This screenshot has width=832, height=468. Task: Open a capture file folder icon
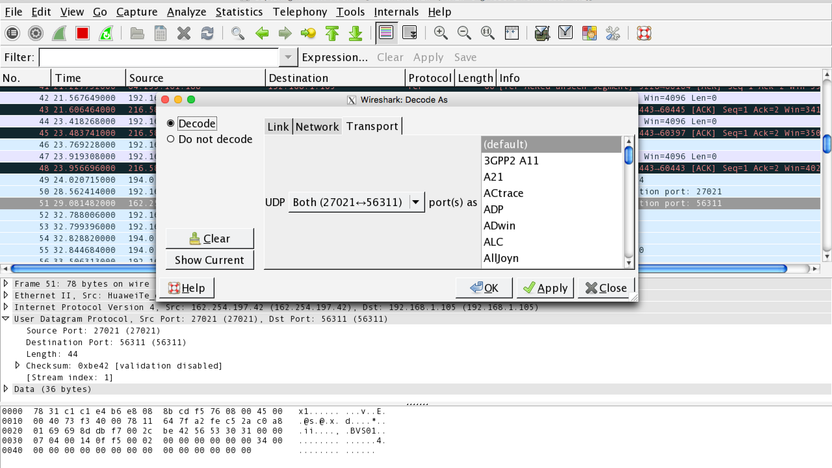137,33
